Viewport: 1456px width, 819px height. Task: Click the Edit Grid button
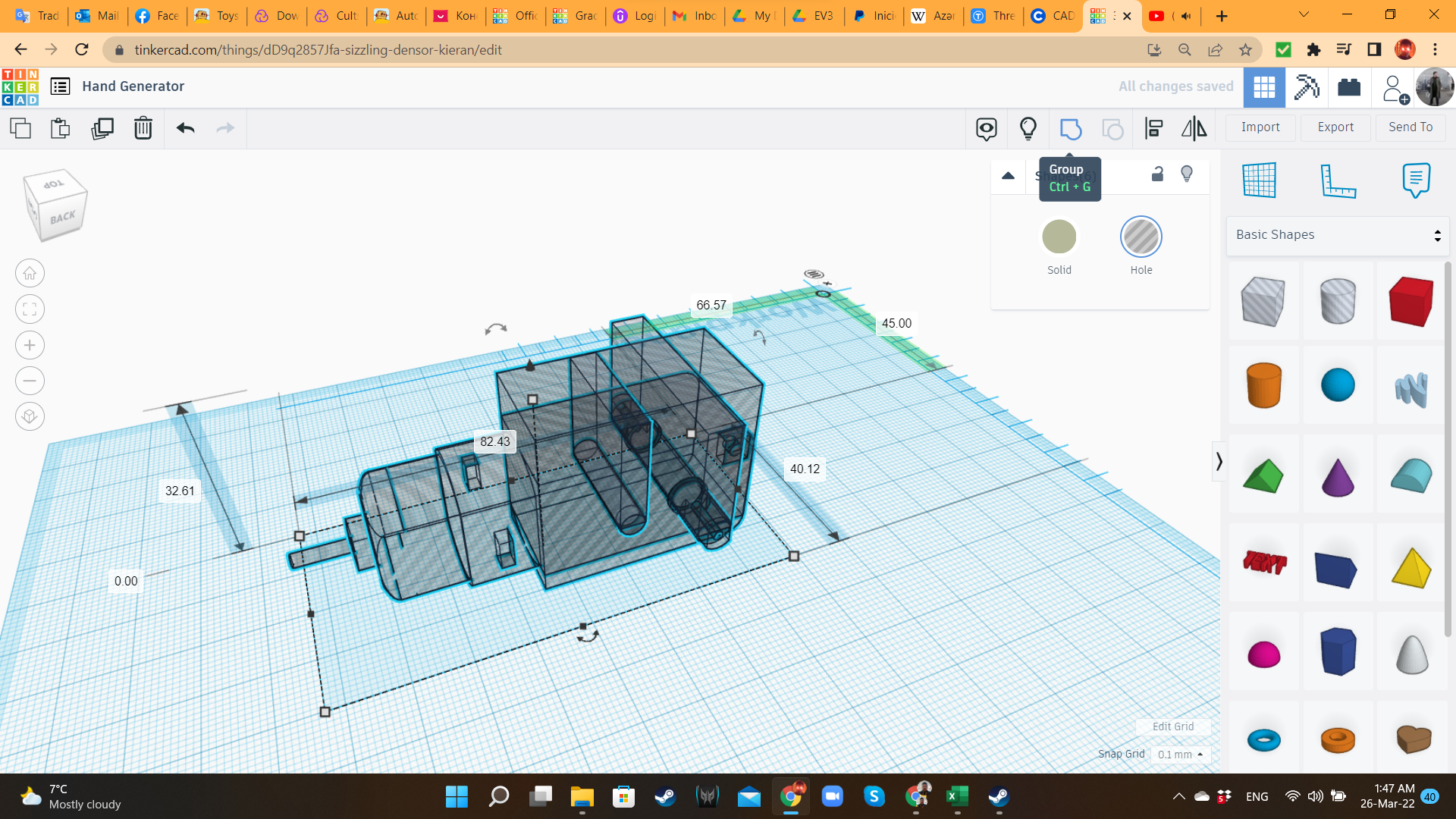1172,726
